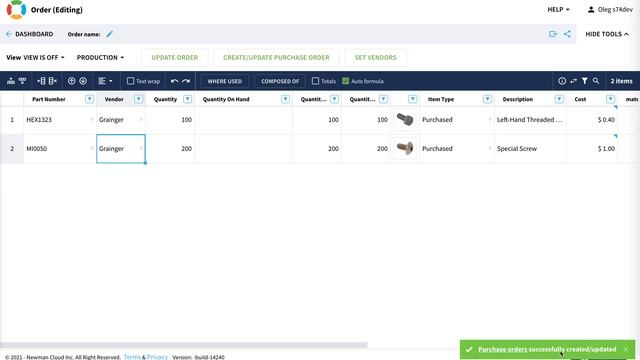Click the swap arrows icon in toolbar

pyautogui.click(x=573, y=81)
